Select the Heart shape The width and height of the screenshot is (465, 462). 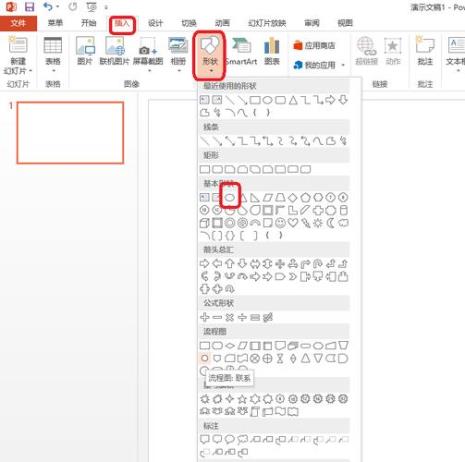coord(293,223)
